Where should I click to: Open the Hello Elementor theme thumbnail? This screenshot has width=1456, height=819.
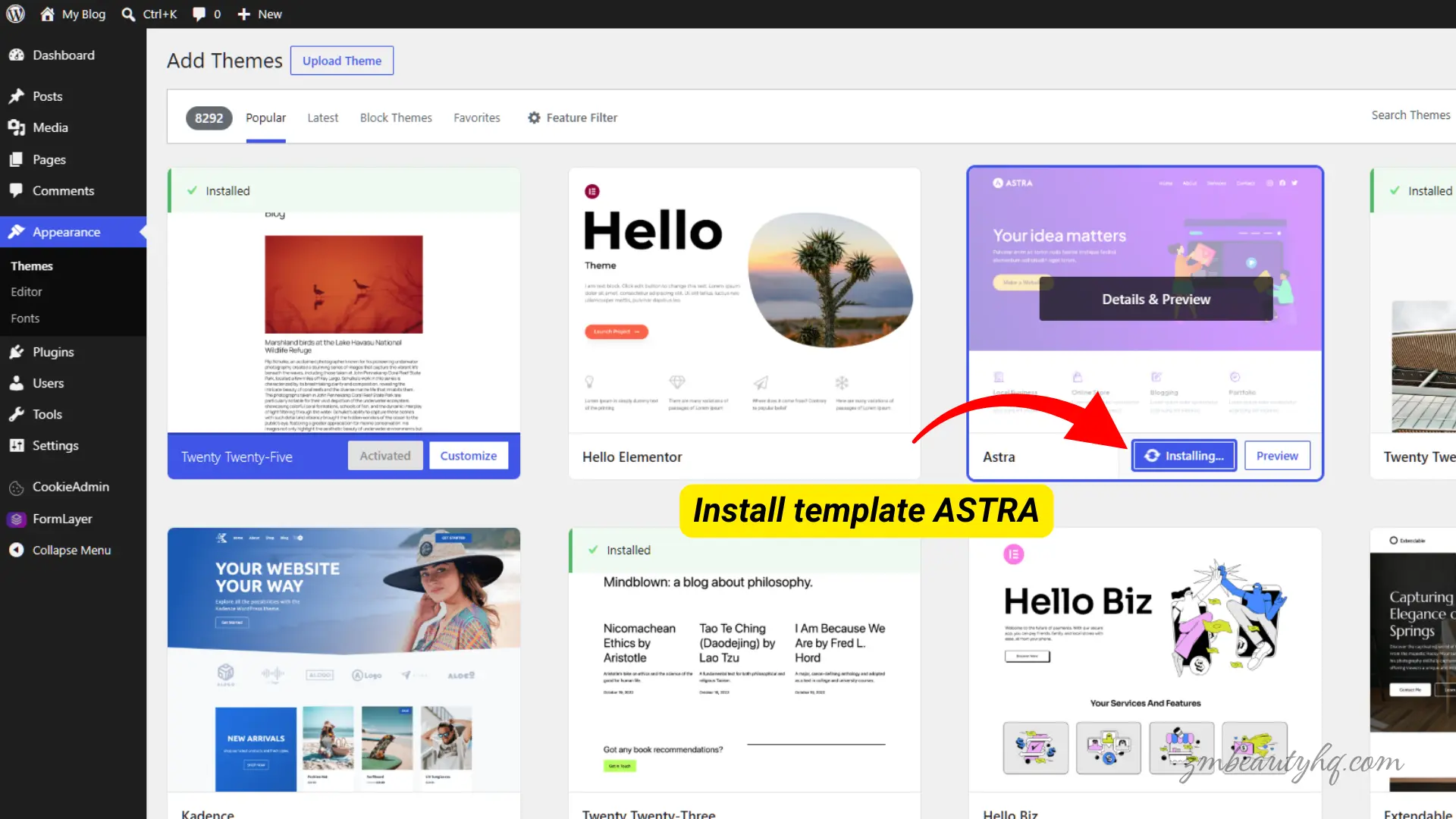tap(745, 300)
